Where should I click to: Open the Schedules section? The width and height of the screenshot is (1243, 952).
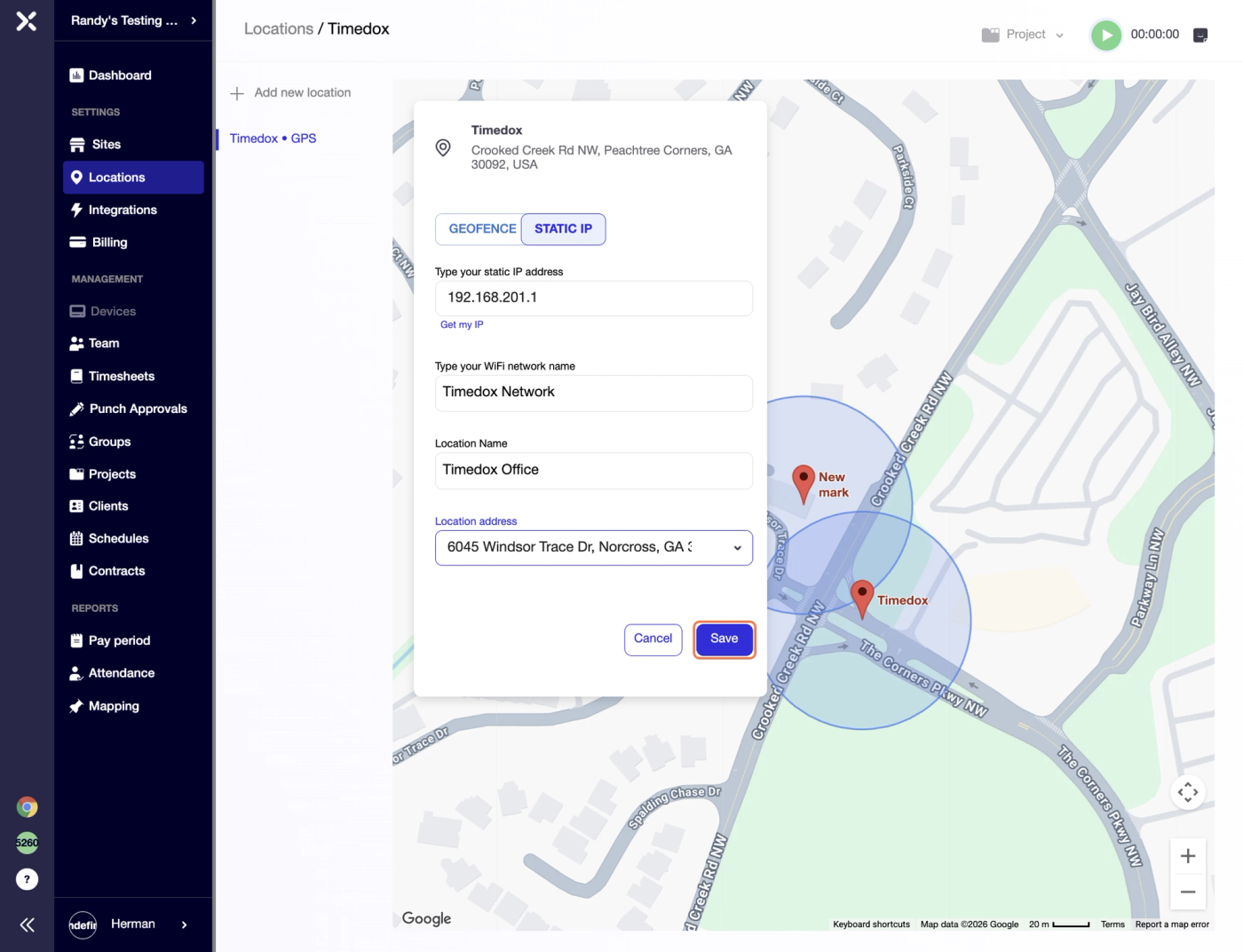coord(118,539)
